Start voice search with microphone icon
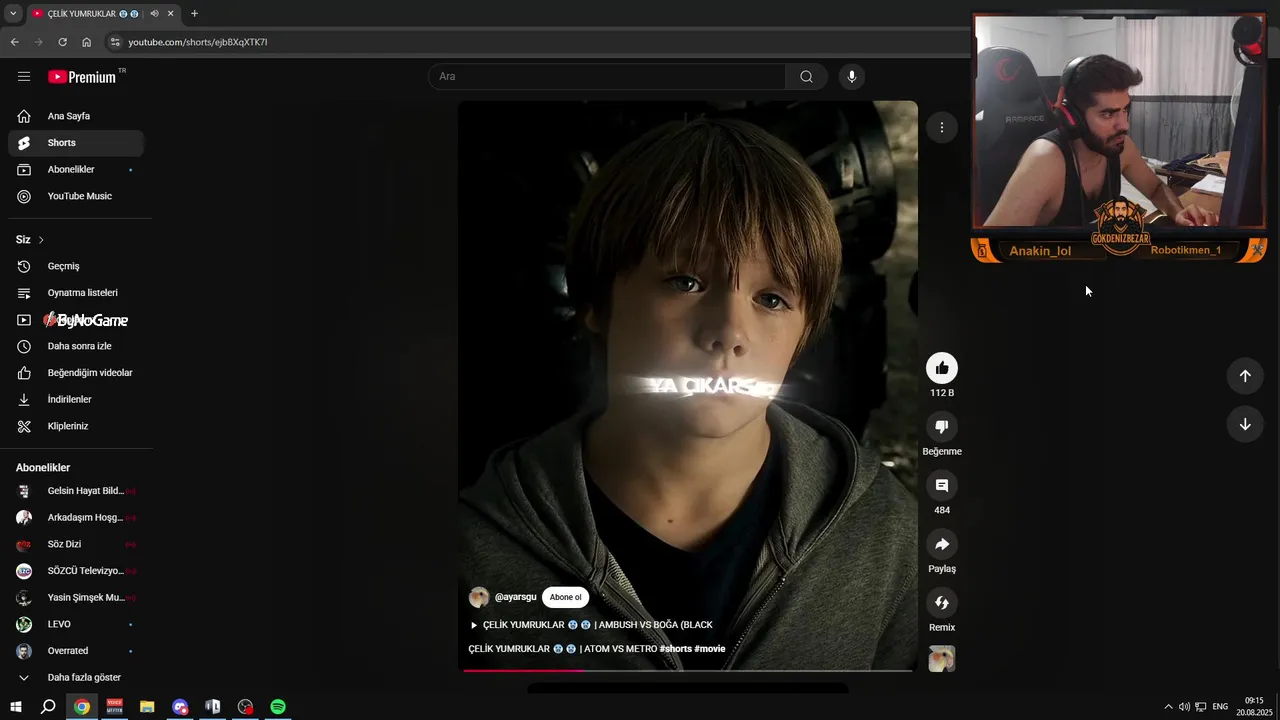The width and height of the screenshot is (1280, 720). point(851,77)
